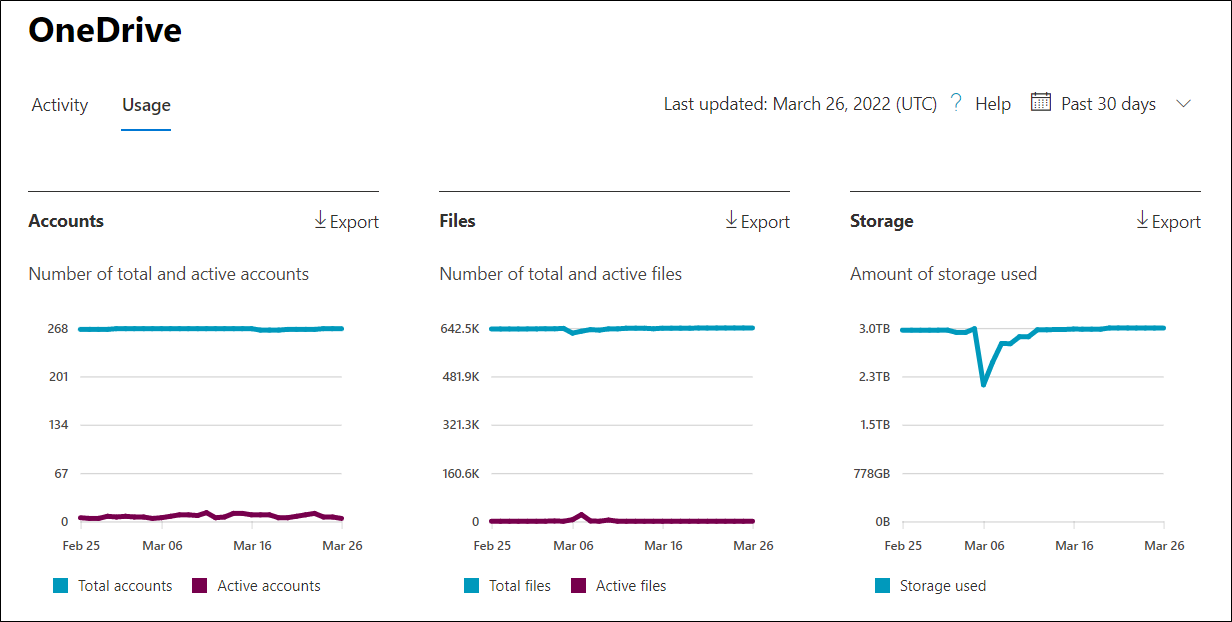1232x622 pixels.
Task: Click the Files export download arrow icon
Action: pyautogui.click(x=731, y=220)
